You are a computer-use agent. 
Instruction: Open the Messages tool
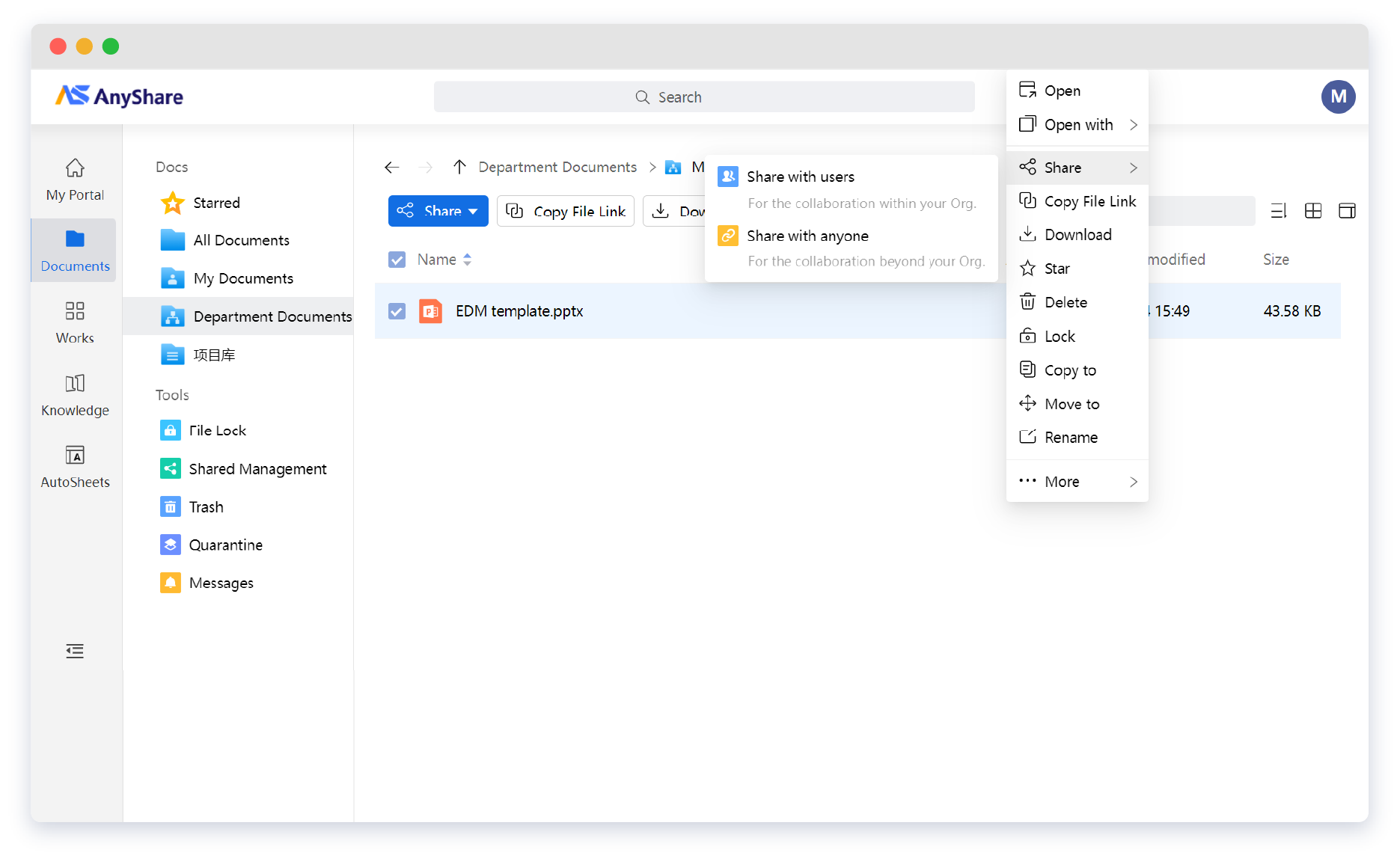click(222, 583)
